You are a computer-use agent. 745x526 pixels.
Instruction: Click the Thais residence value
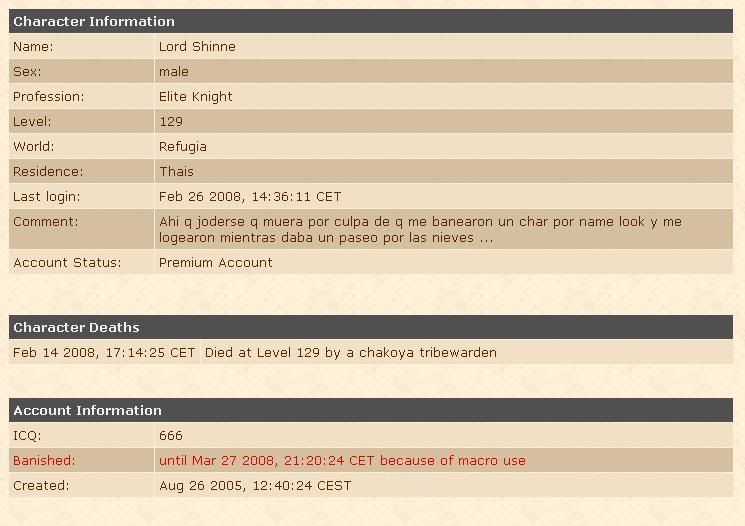click(x=176, y=172)
